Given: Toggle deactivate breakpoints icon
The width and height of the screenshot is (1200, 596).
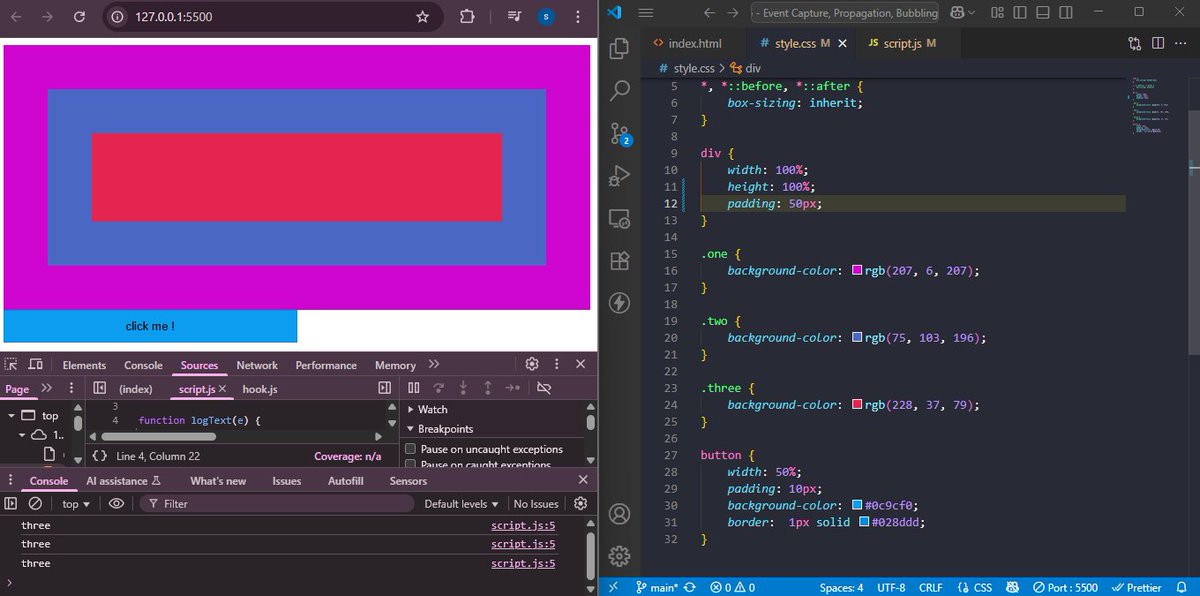Looking at the screenshot, I should [x=545, y=388].
